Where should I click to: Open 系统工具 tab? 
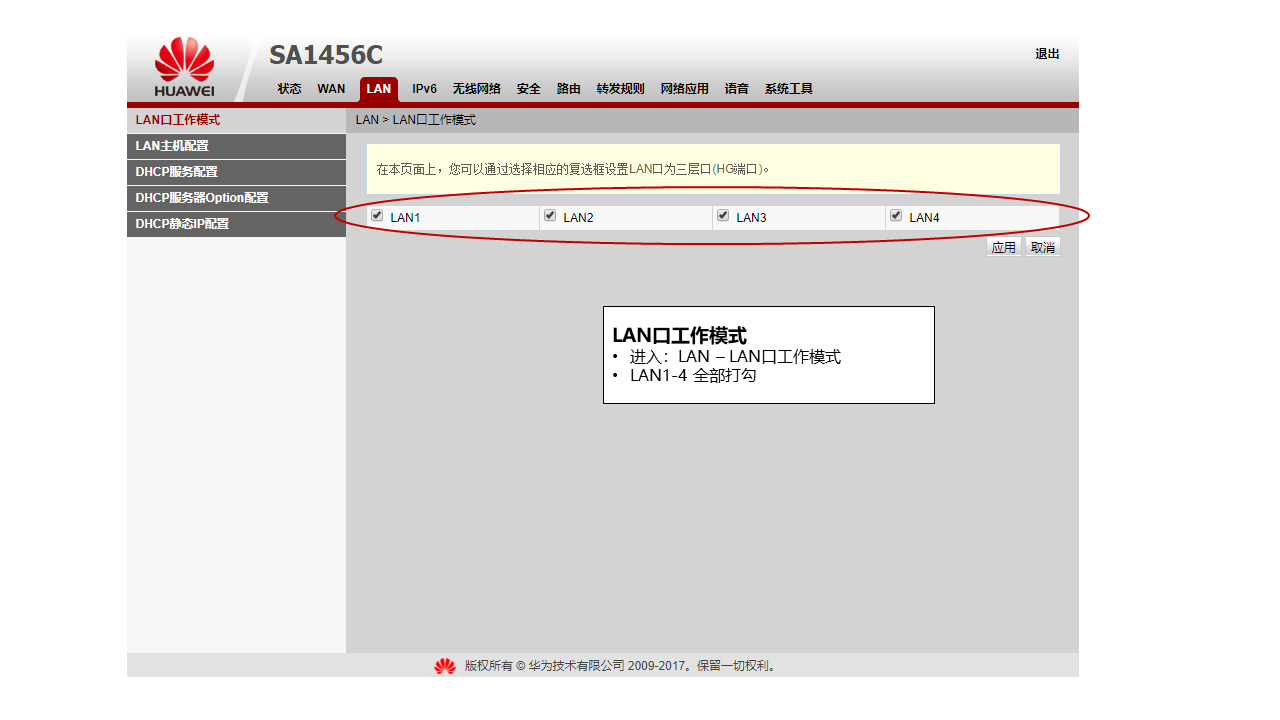788,89
